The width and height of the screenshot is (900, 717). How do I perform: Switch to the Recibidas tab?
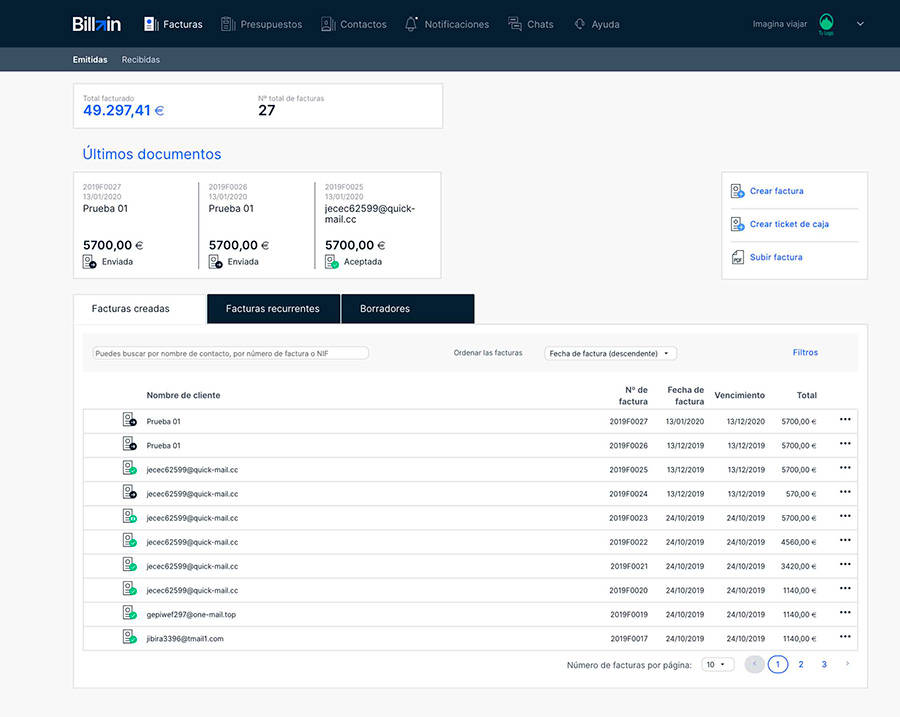click(x=140, y=59)
